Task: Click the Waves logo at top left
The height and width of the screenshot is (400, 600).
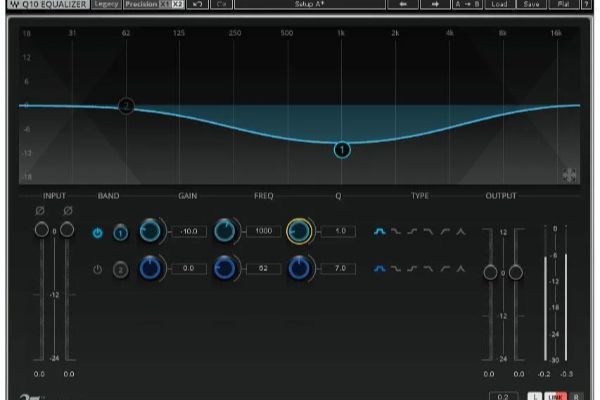Action: tap(15, 4)
